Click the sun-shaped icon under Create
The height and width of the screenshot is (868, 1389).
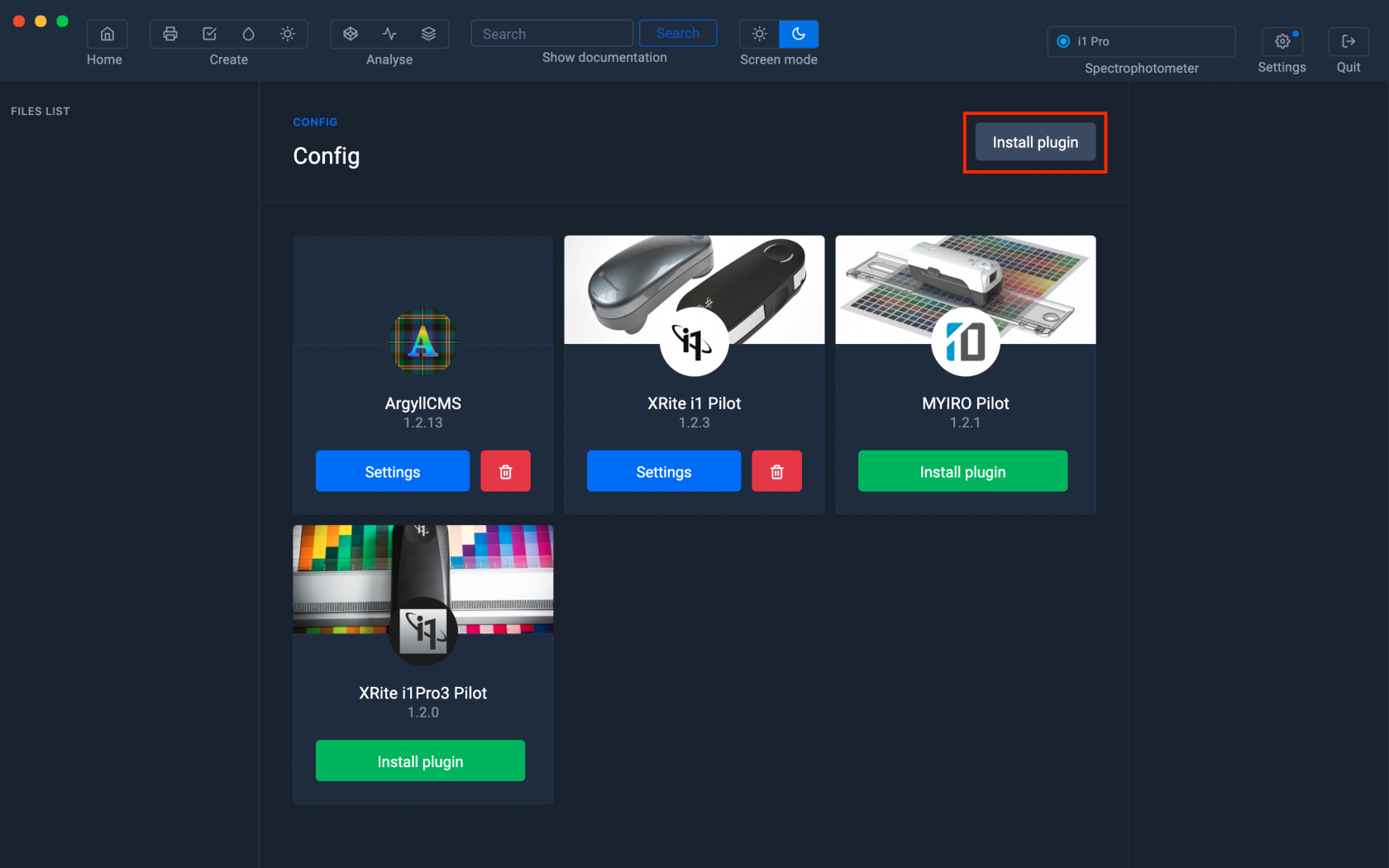pyautogui.click(x=287, y=34)
